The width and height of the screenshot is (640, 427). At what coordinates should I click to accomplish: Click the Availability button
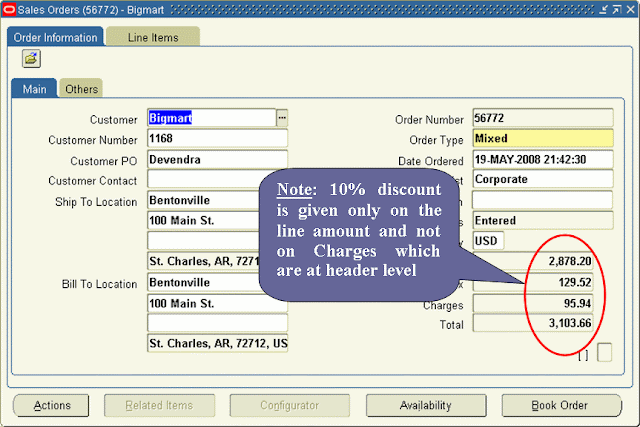pos(426,405)
